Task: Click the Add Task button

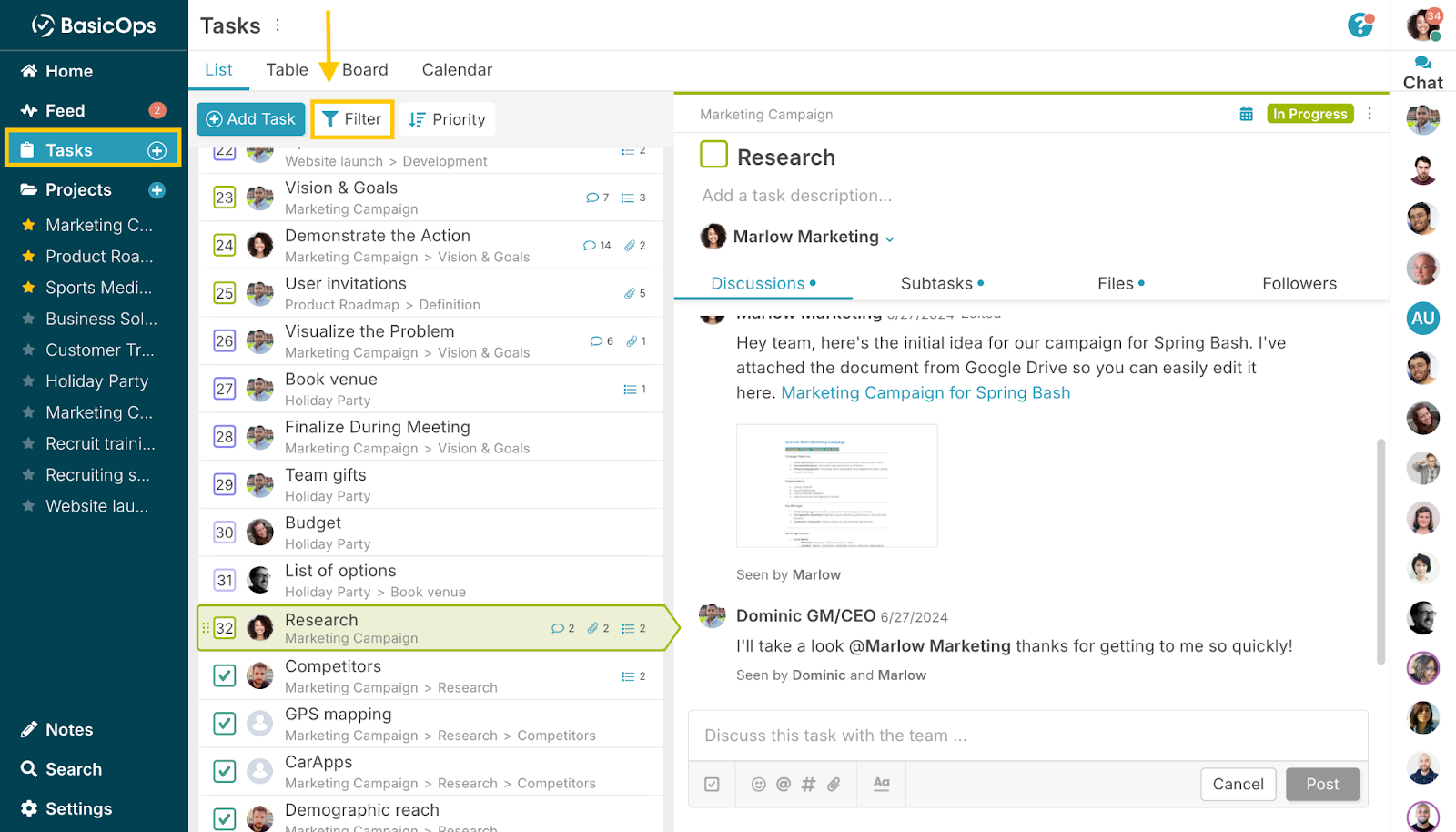Action: tap(250, 118)
